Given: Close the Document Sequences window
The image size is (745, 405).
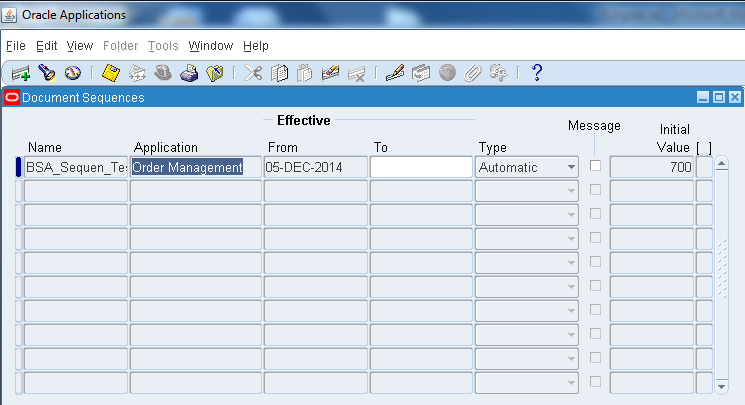Looking at the screenshot, I should (x=735, y=97).
